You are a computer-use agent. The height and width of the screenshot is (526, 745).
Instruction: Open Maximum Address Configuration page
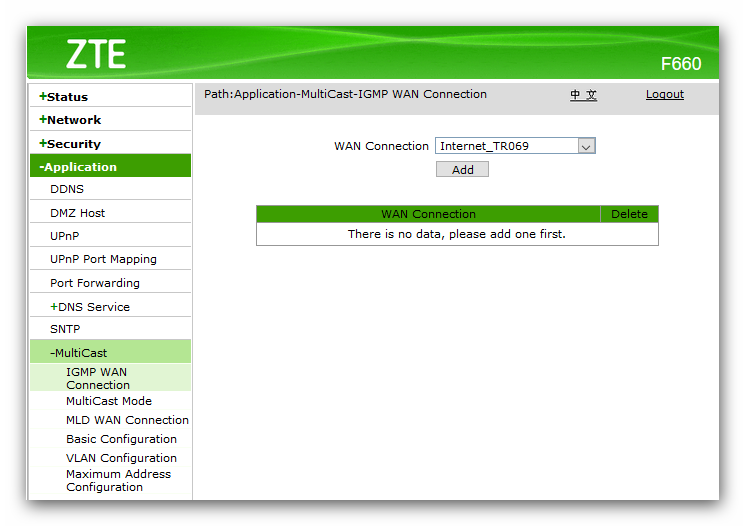coord(118,480)
